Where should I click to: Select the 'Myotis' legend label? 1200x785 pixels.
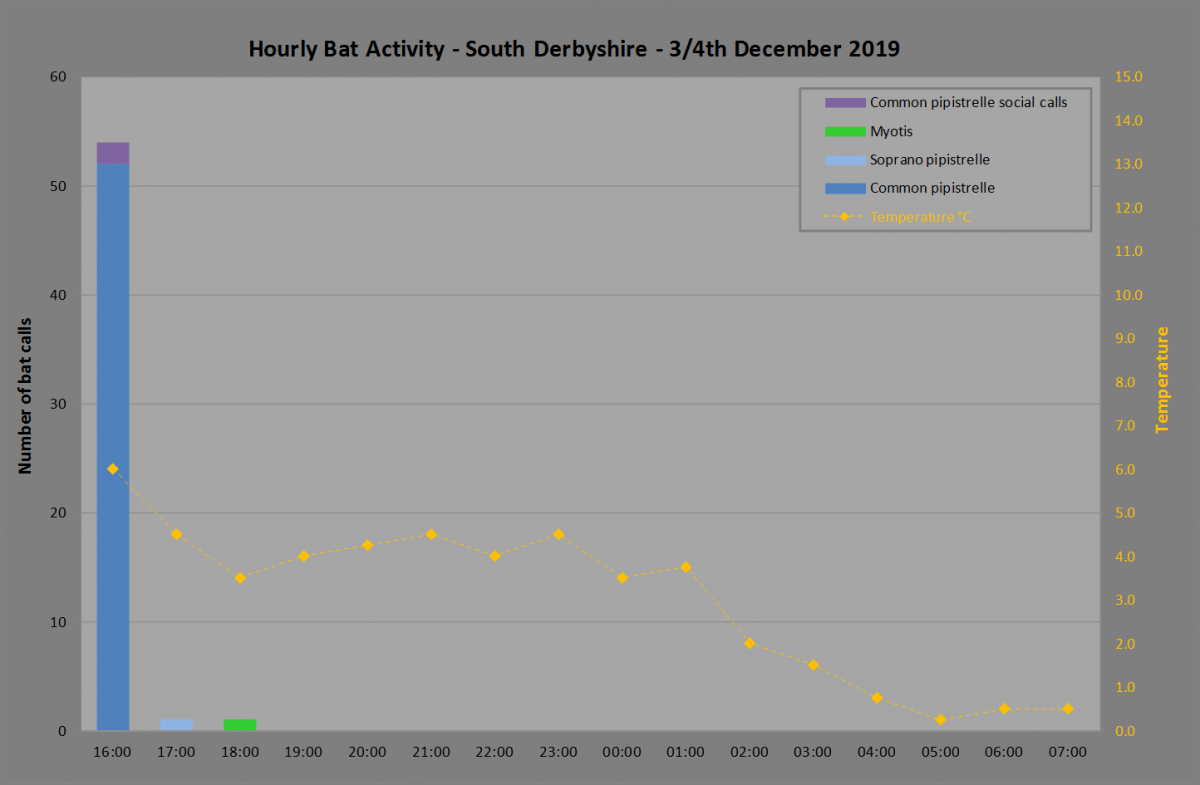pyautogui.click(x=891, y=131)
